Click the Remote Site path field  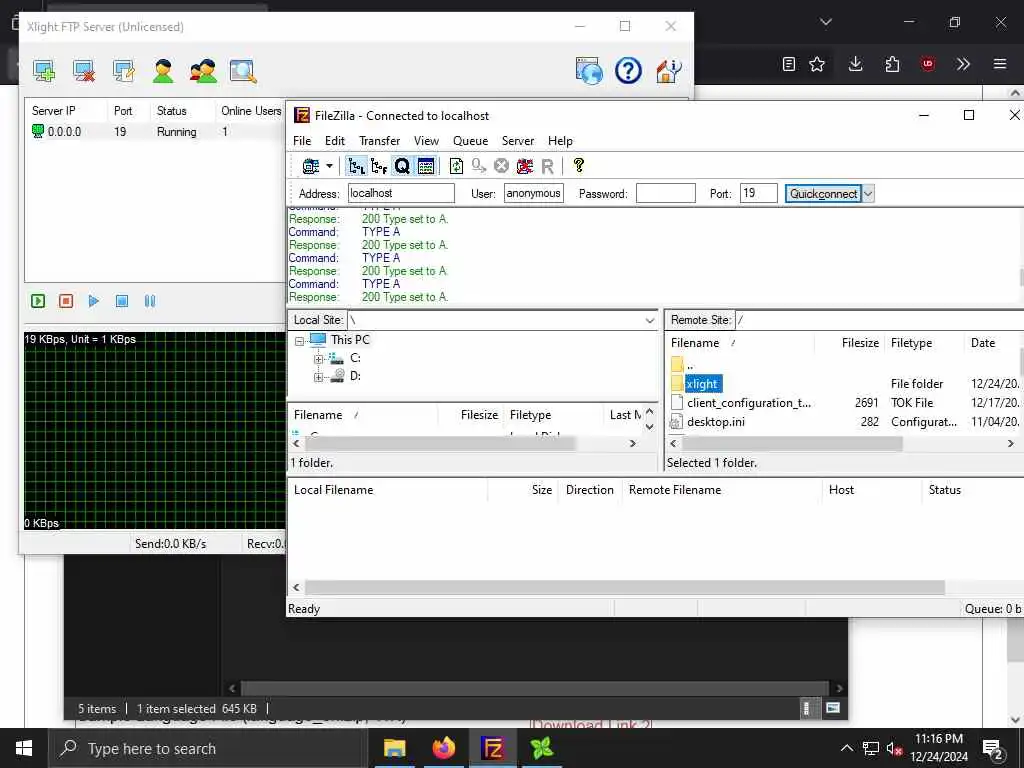(878, 320)
